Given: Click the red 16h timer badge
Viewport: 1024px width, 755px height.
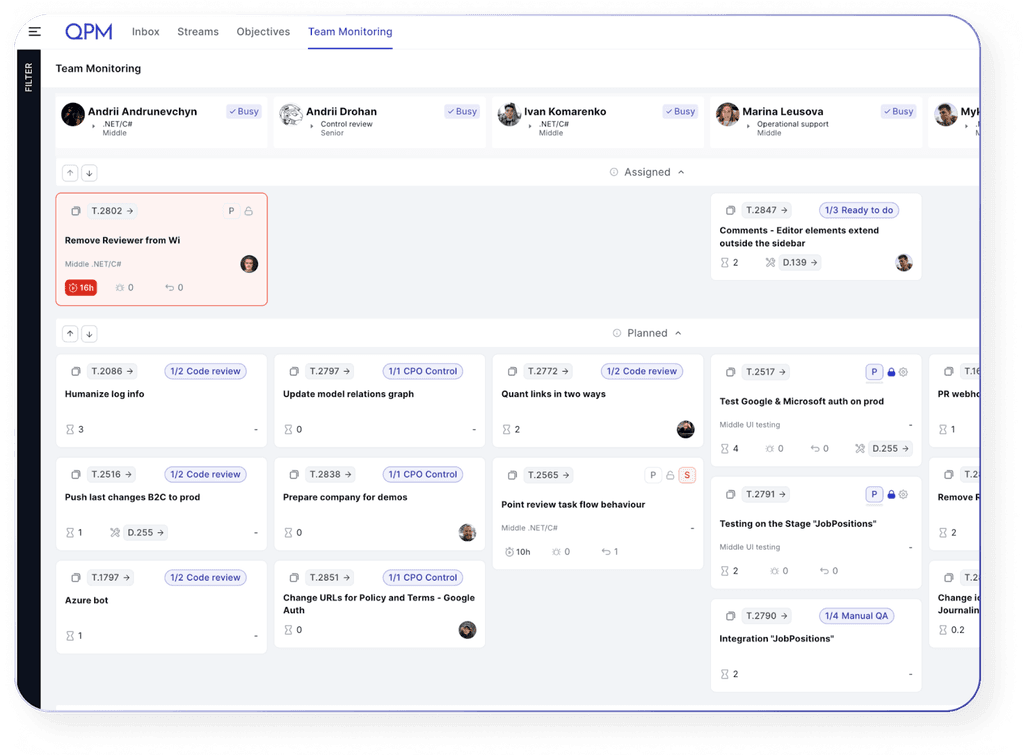Looking at the screenshot, I should 81,287.
